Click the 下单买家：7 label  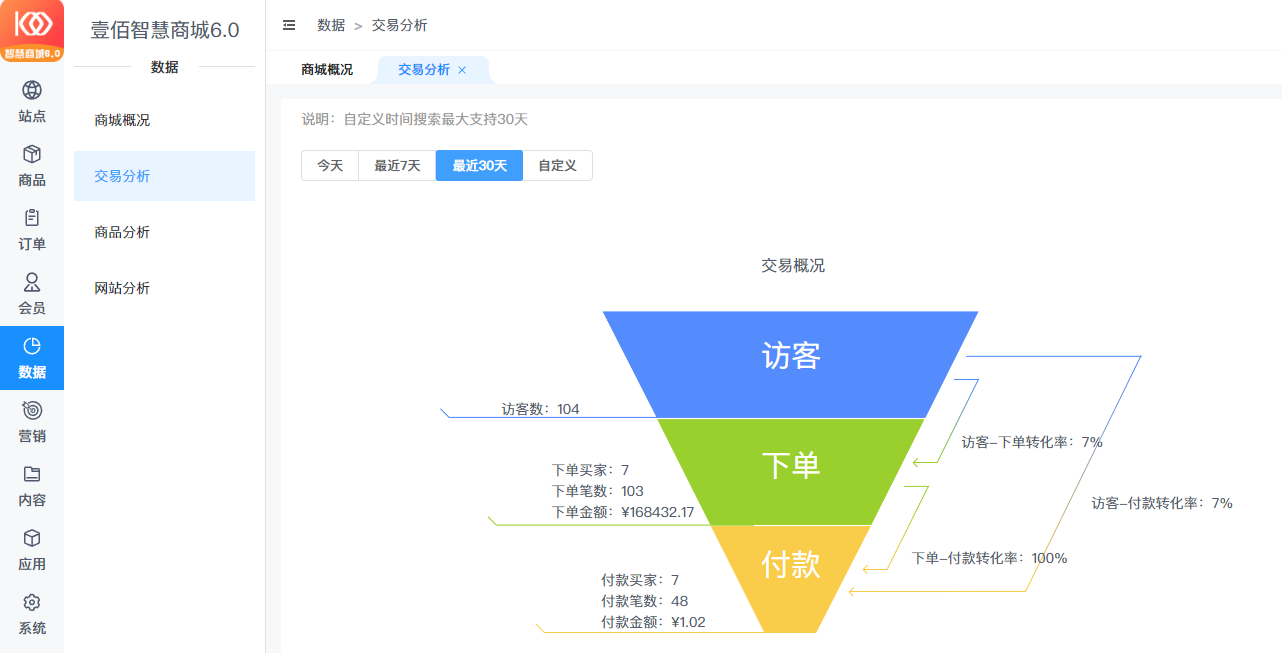[590, 470]
